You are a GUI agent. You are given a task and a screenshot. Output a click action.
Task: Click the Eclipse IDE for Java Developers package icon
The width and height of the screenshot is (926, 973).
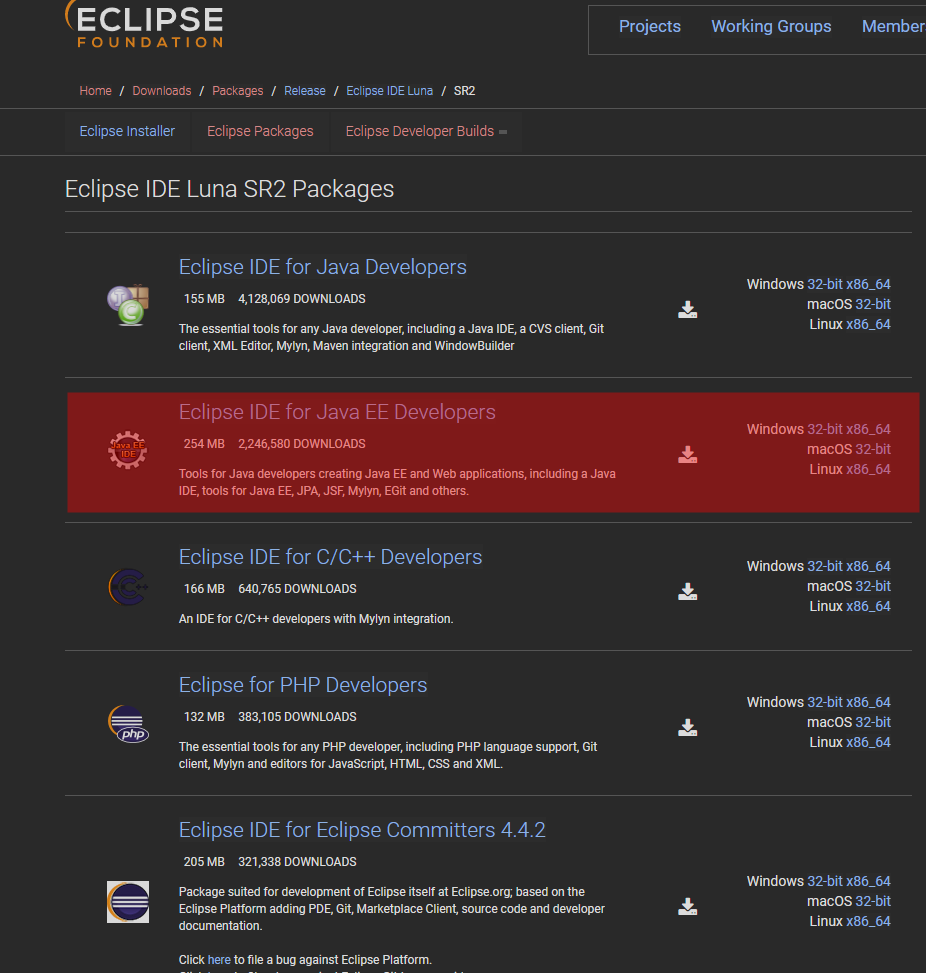127,305
